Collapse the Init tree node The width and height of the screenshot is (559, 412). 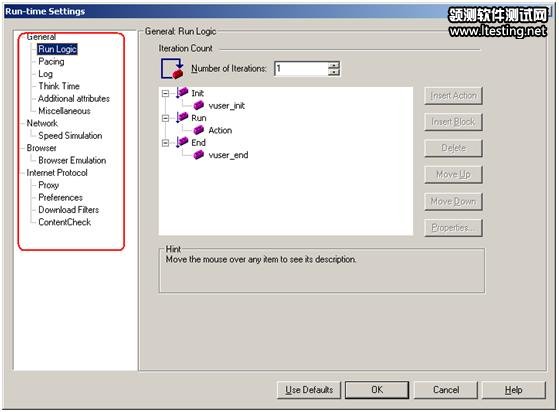click(x=165, y=93)
